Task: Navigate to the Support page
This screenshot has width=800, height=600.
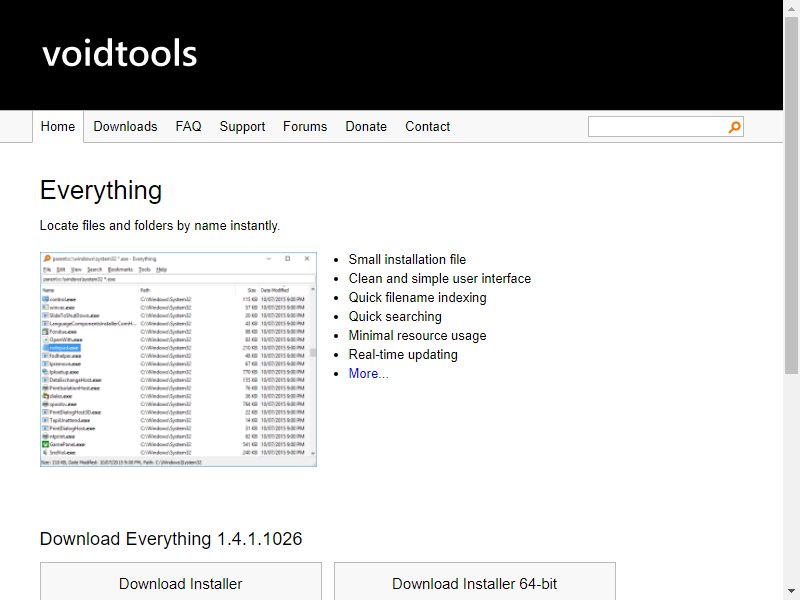Action: (242, 127)
